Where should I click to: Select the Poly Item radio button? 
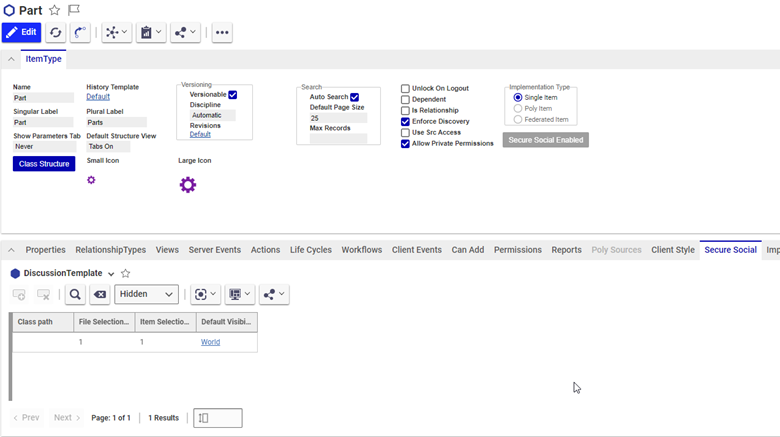click(x=518, y=108)
